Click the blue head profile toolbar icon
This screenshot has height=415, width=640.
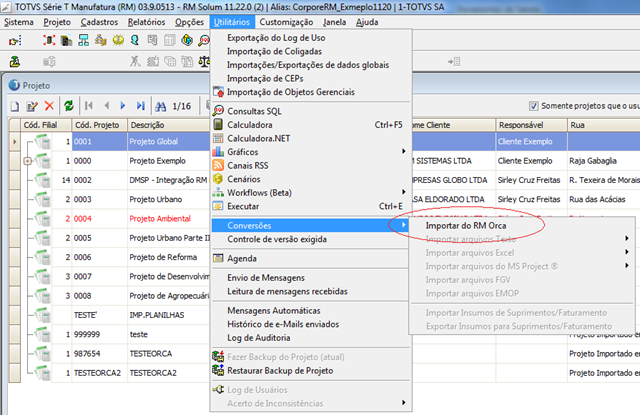click(135, 40)
